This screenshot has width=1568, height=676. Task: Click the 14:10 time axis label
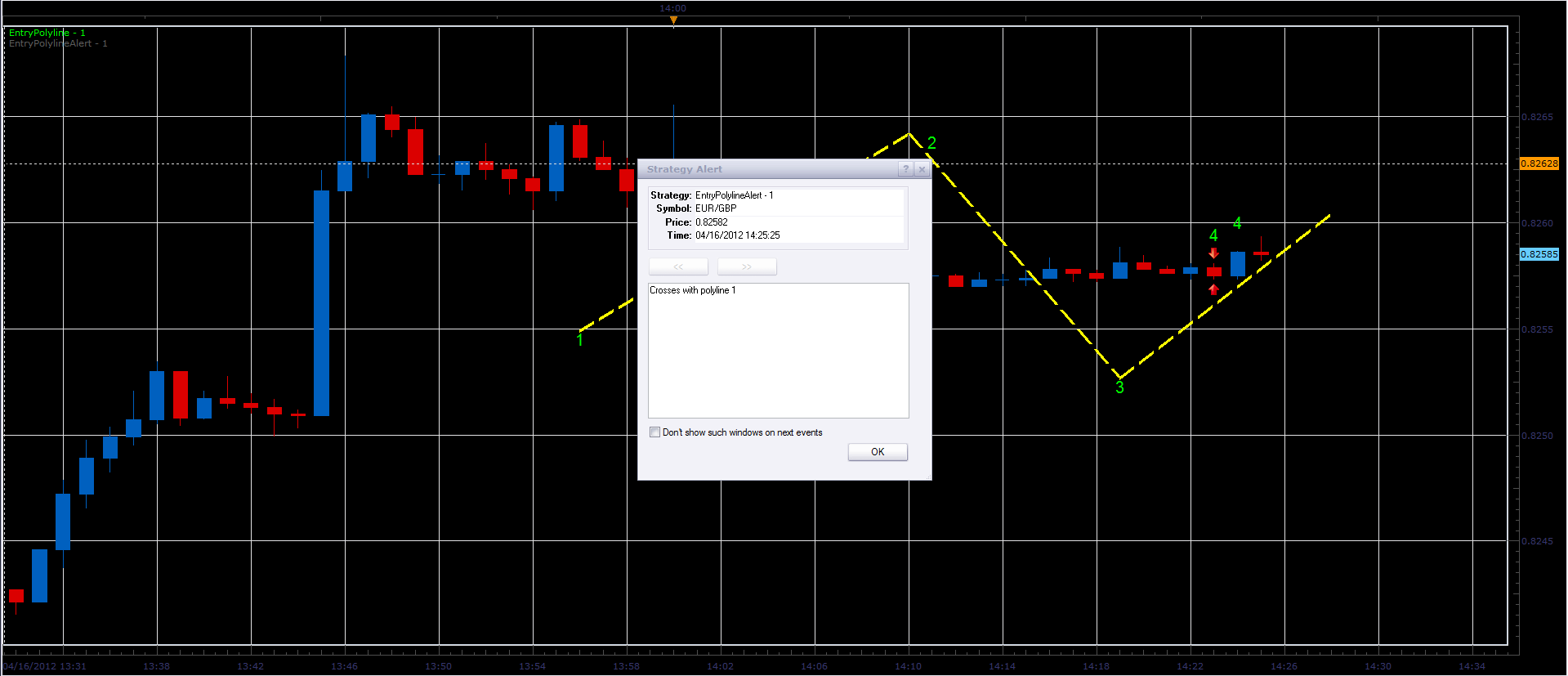click(x=908, y=666)
